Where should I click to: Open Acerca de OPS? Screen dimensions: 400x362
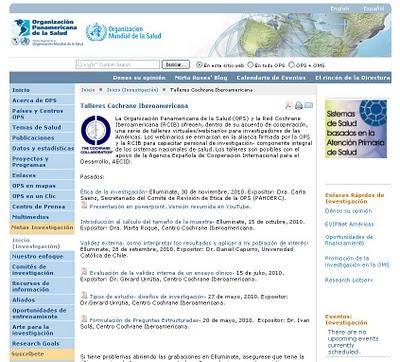[x=42, y=100]
